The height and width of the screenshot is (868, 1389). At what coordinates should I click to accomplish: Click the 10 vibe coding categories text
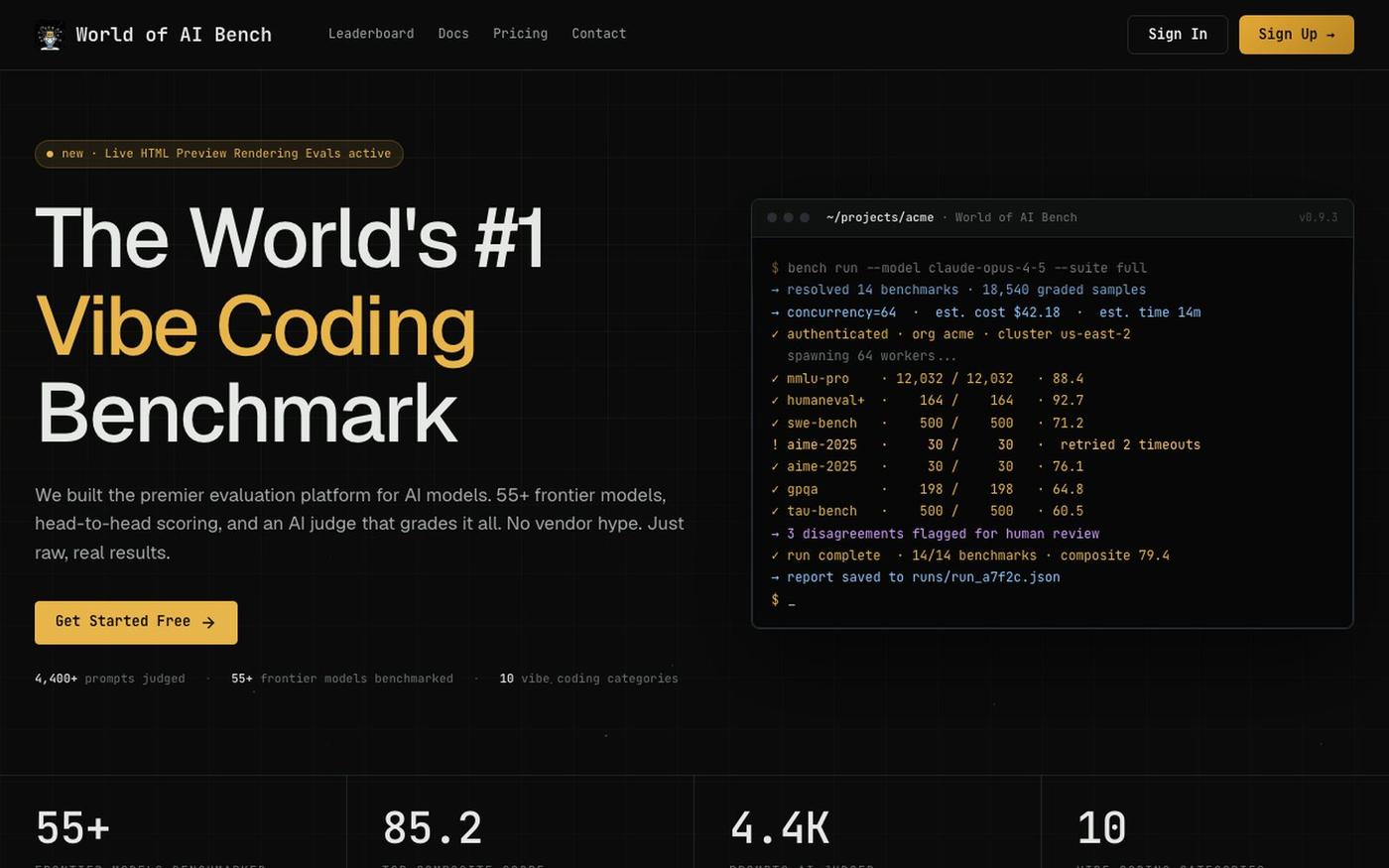[588, 679]
